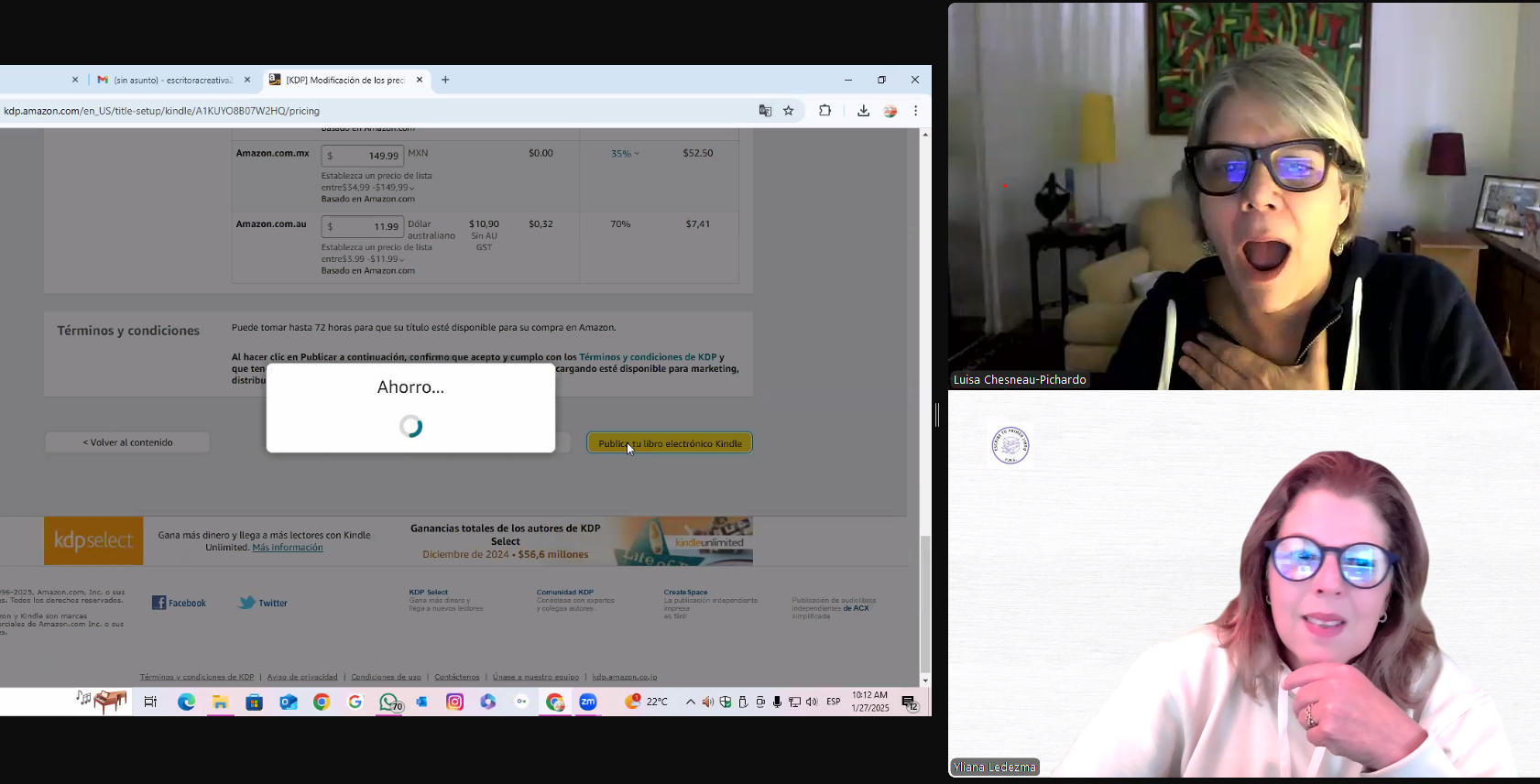Click the Kindle Unlimited banner image
This screenshot has height=784, width=1540.
click(x=683, y=540)
